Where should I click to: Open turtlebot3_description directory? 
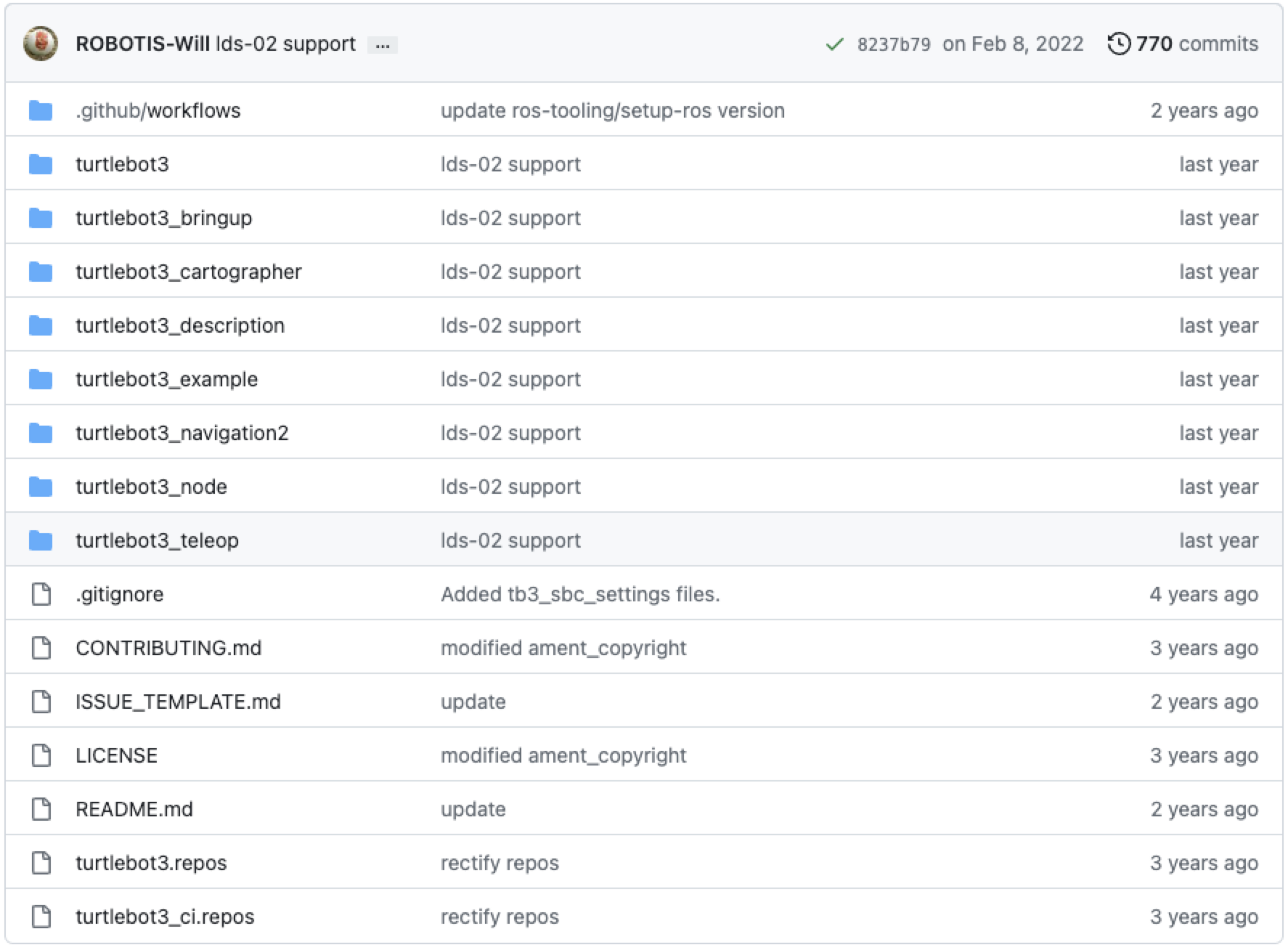(180, 325)
